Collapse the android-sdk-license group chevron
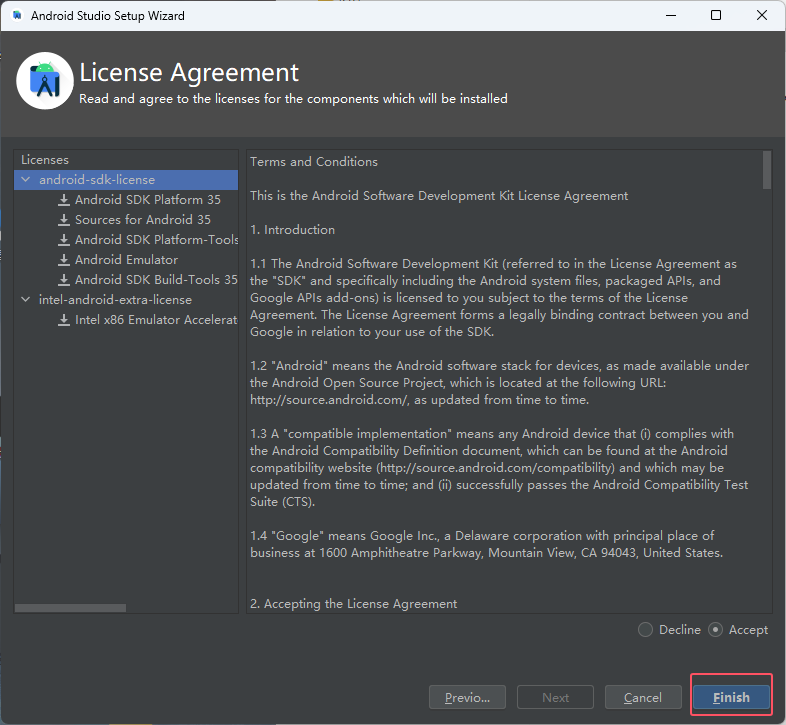786x725 pixels. (x=26, y=179)
